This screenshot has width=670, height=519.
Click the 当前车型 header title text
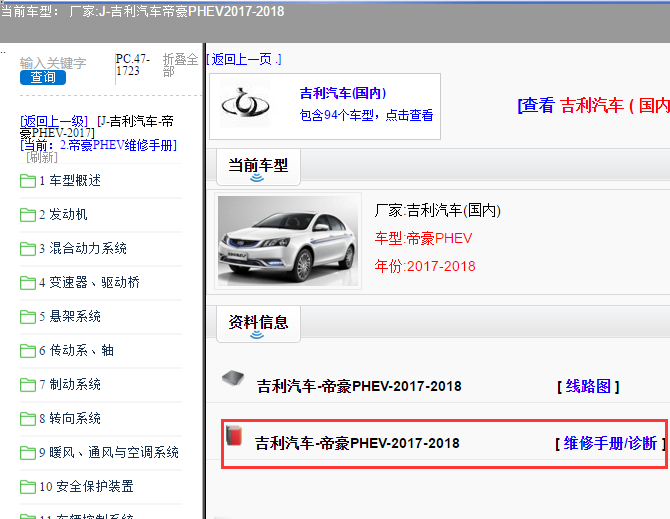(x=258, y=165)
